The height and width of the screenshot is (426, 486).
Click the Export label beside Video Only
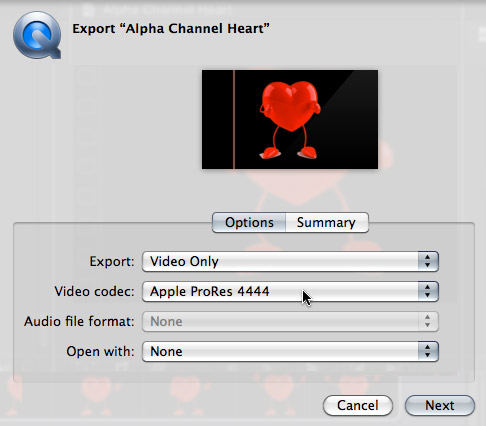tap(112, 261)
